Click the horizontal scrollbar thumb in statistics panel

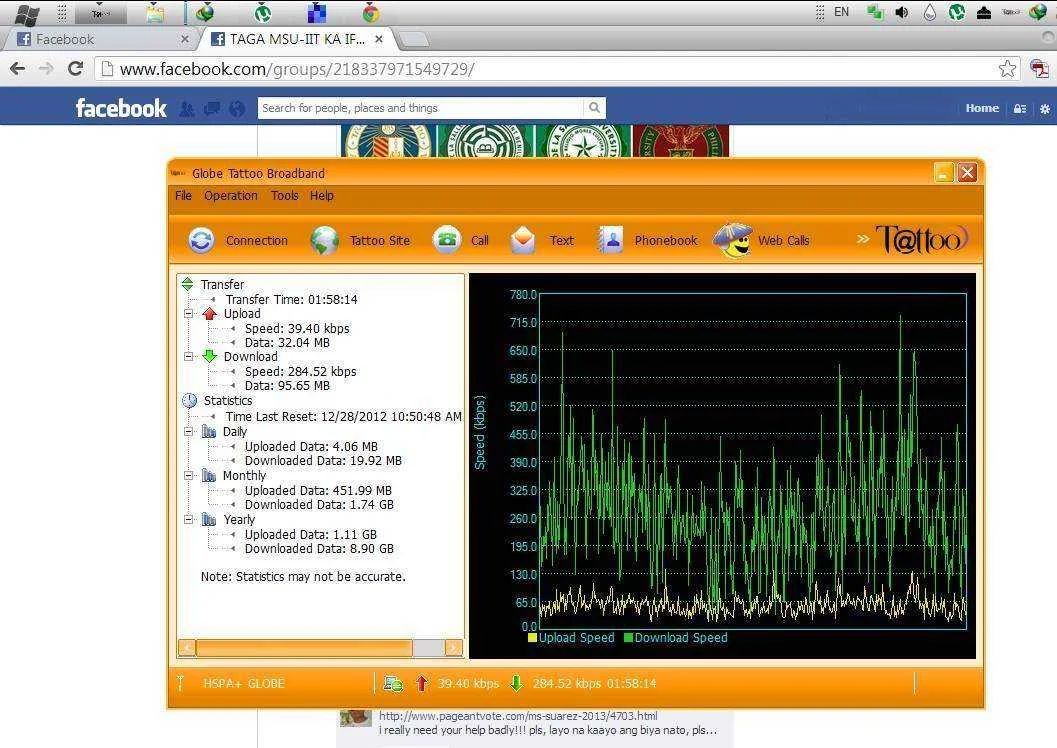304,648
